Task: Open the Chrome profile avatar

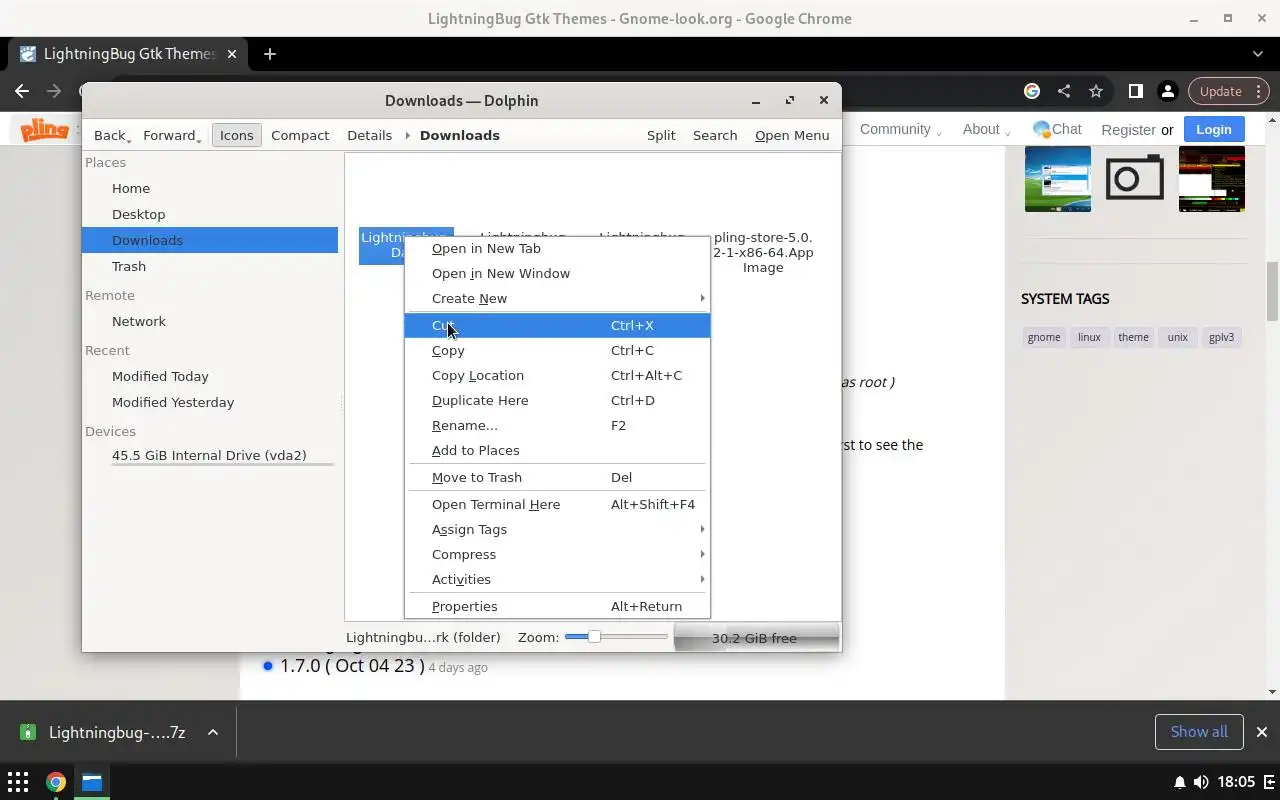Action: 1167,91
